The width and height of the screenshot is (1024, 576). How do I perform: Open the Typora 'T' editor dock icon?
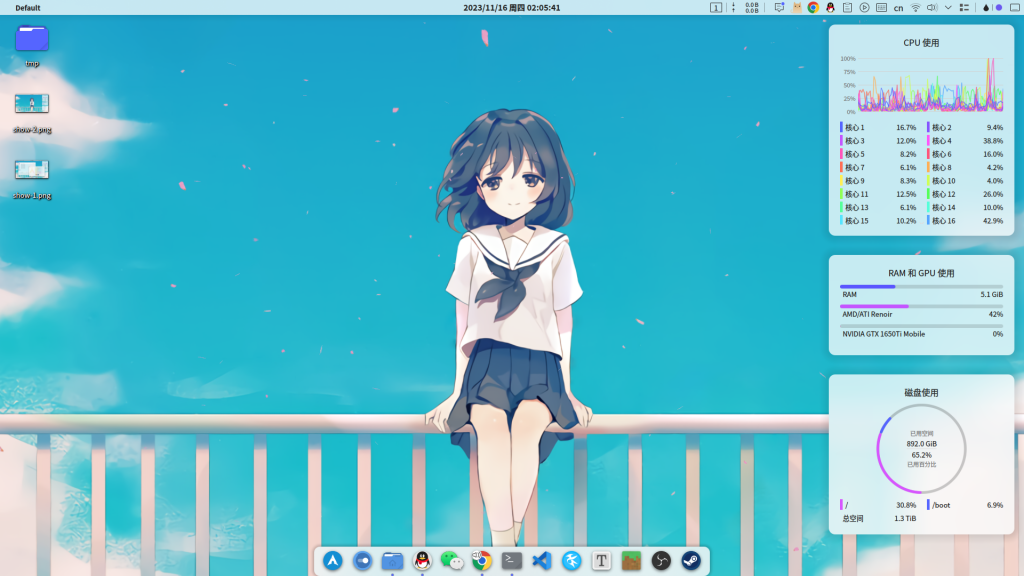point(601,560)
